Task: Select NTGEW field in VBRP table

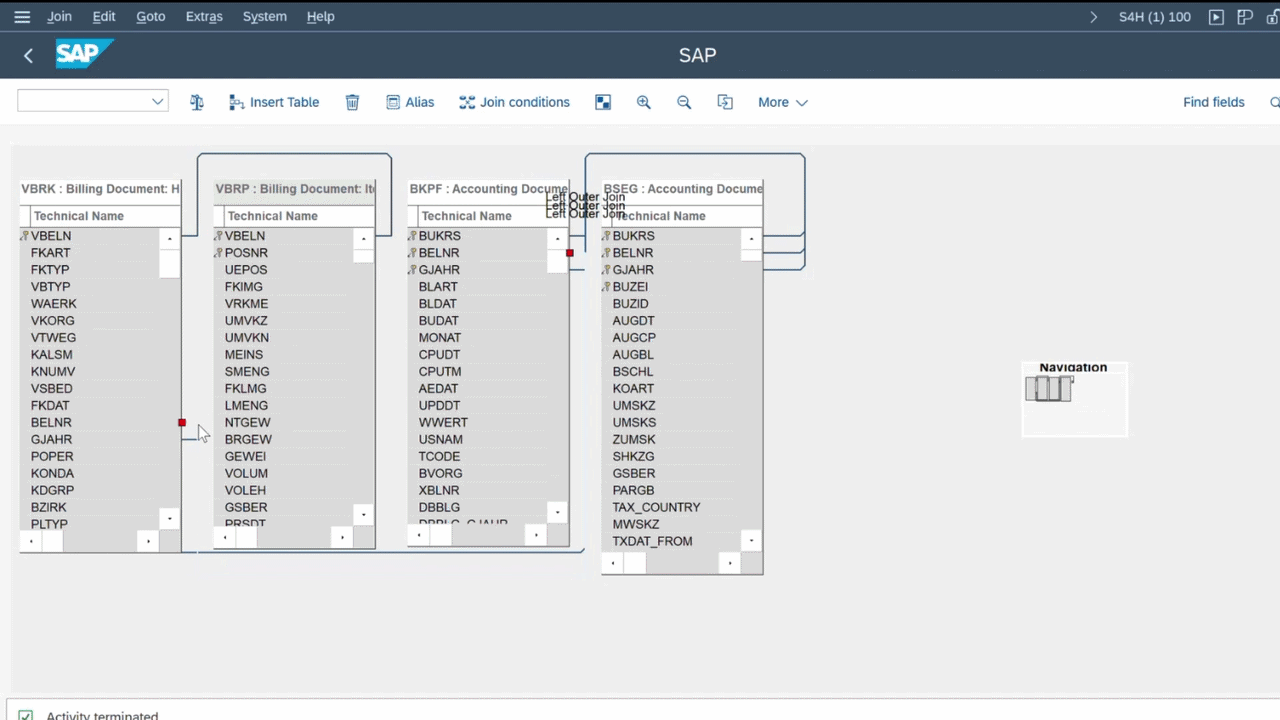Action: [247, 423]
